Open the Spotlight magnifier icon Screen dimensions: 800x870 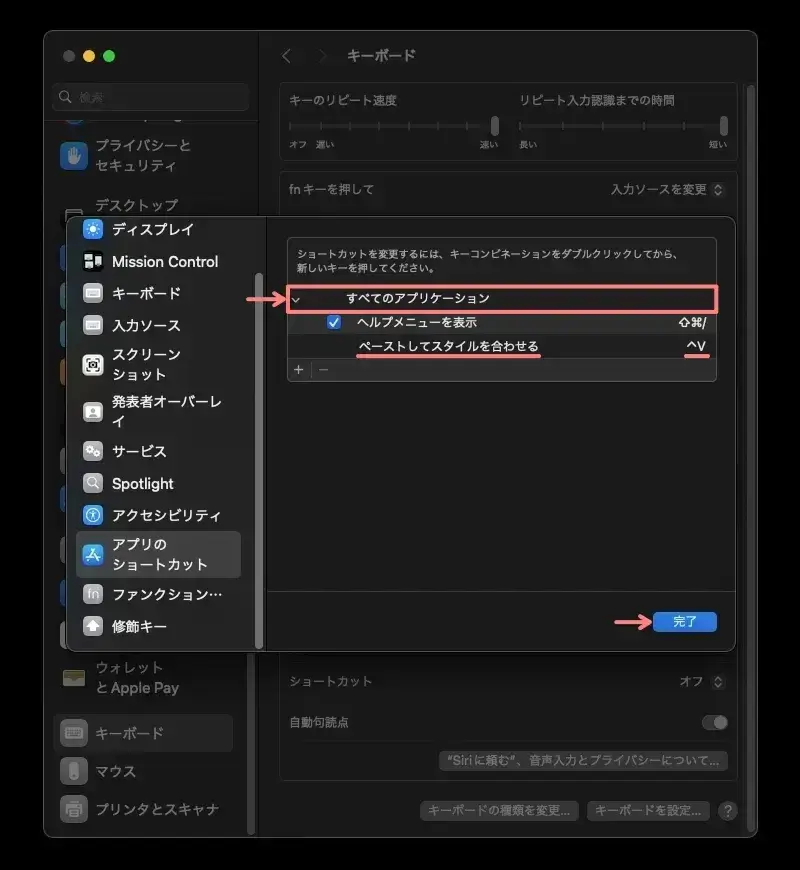(x=92, y=484)
